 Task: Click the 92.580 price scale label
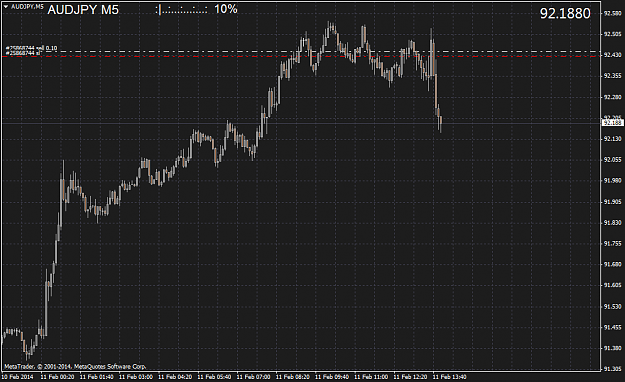click(x=612, y=14)
